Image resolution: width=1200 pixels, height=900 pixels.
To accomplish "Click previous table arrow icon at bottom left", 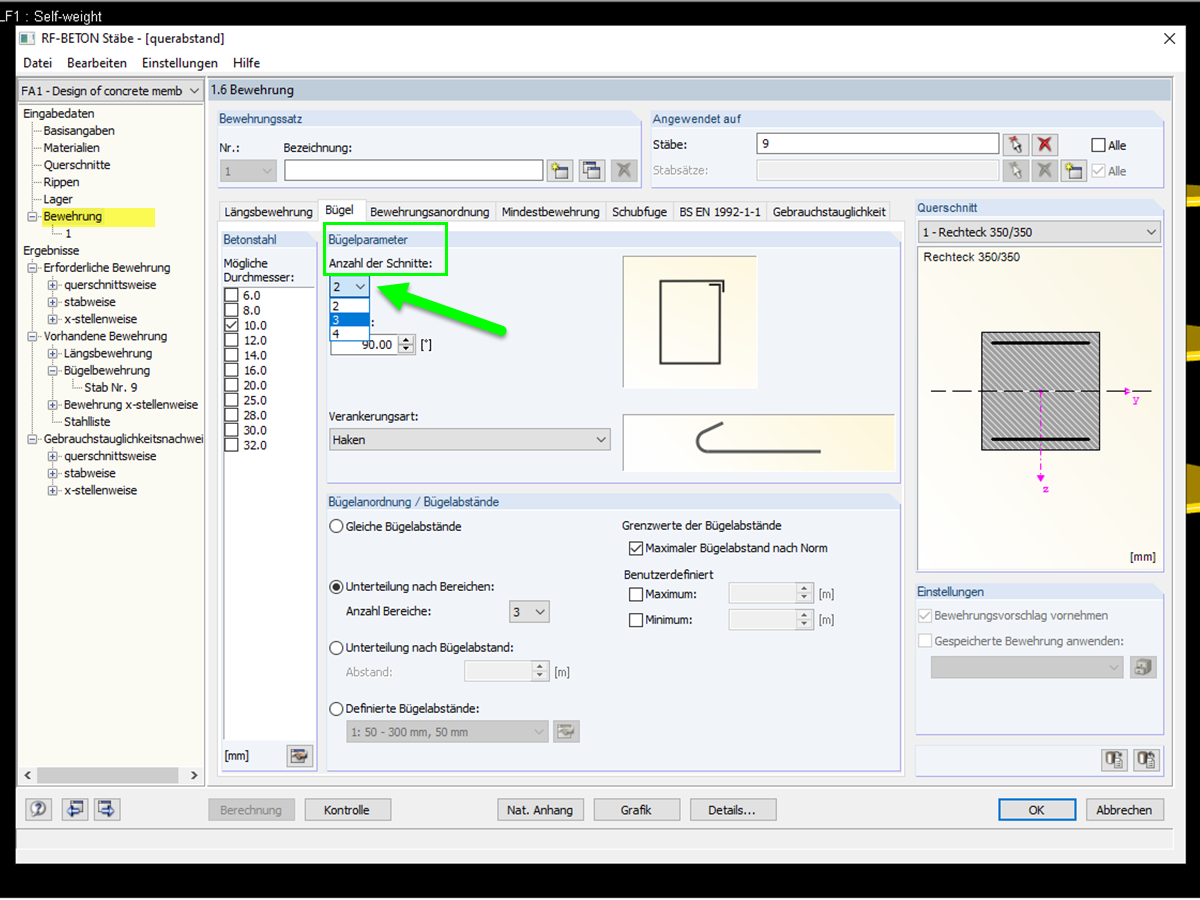I will pyautogui.click(x=74, y=810).
